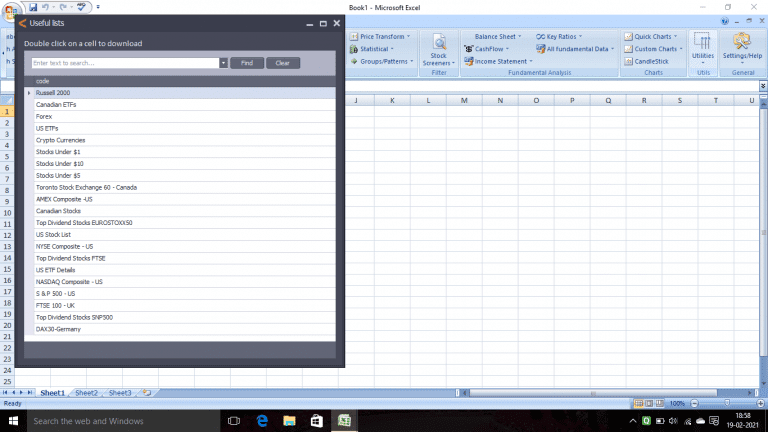
Task: Open the Key Ratios dropdown
Action: 559,36
